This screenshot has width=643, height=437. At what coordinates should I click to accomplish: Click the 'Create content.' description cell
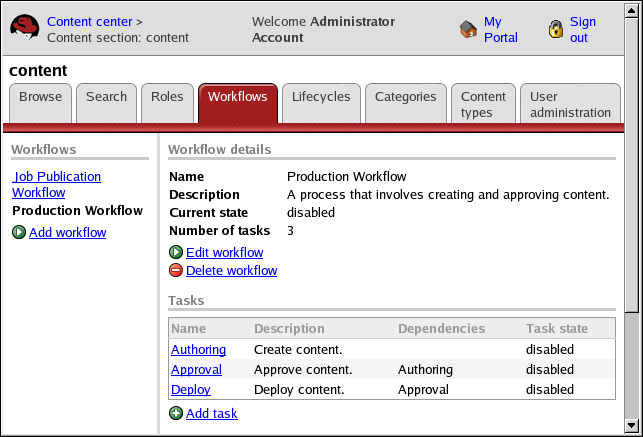pos(298,349)
